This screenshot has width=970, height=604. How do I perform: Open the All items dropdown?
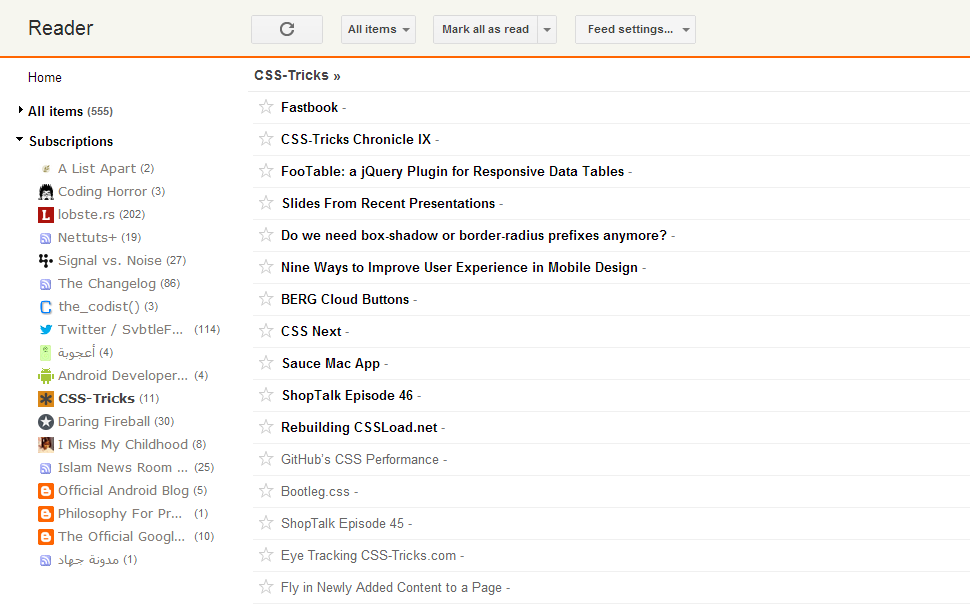tap(378, 29)
